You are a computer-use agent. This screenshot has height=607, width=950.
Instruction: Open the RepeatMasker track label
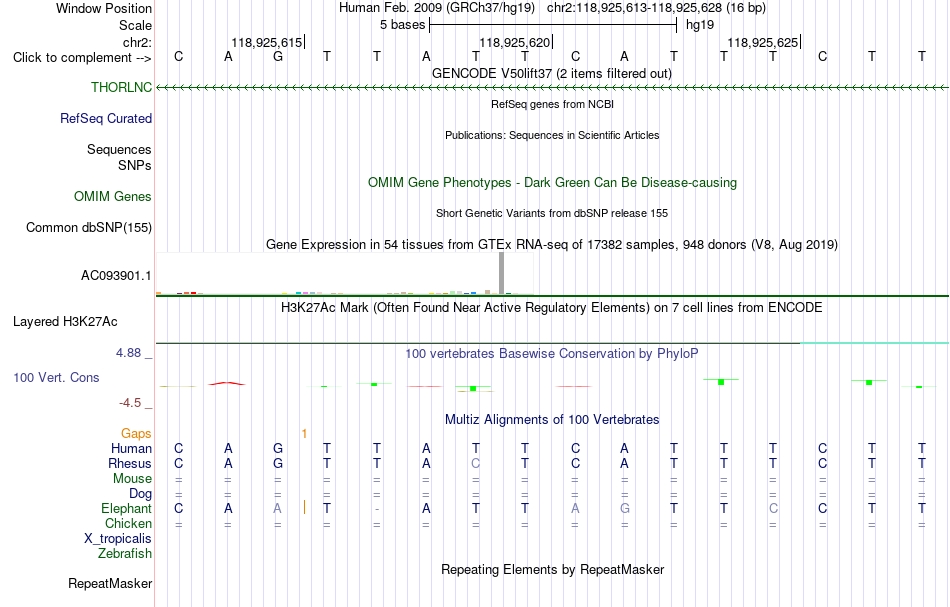click(110, 583)
